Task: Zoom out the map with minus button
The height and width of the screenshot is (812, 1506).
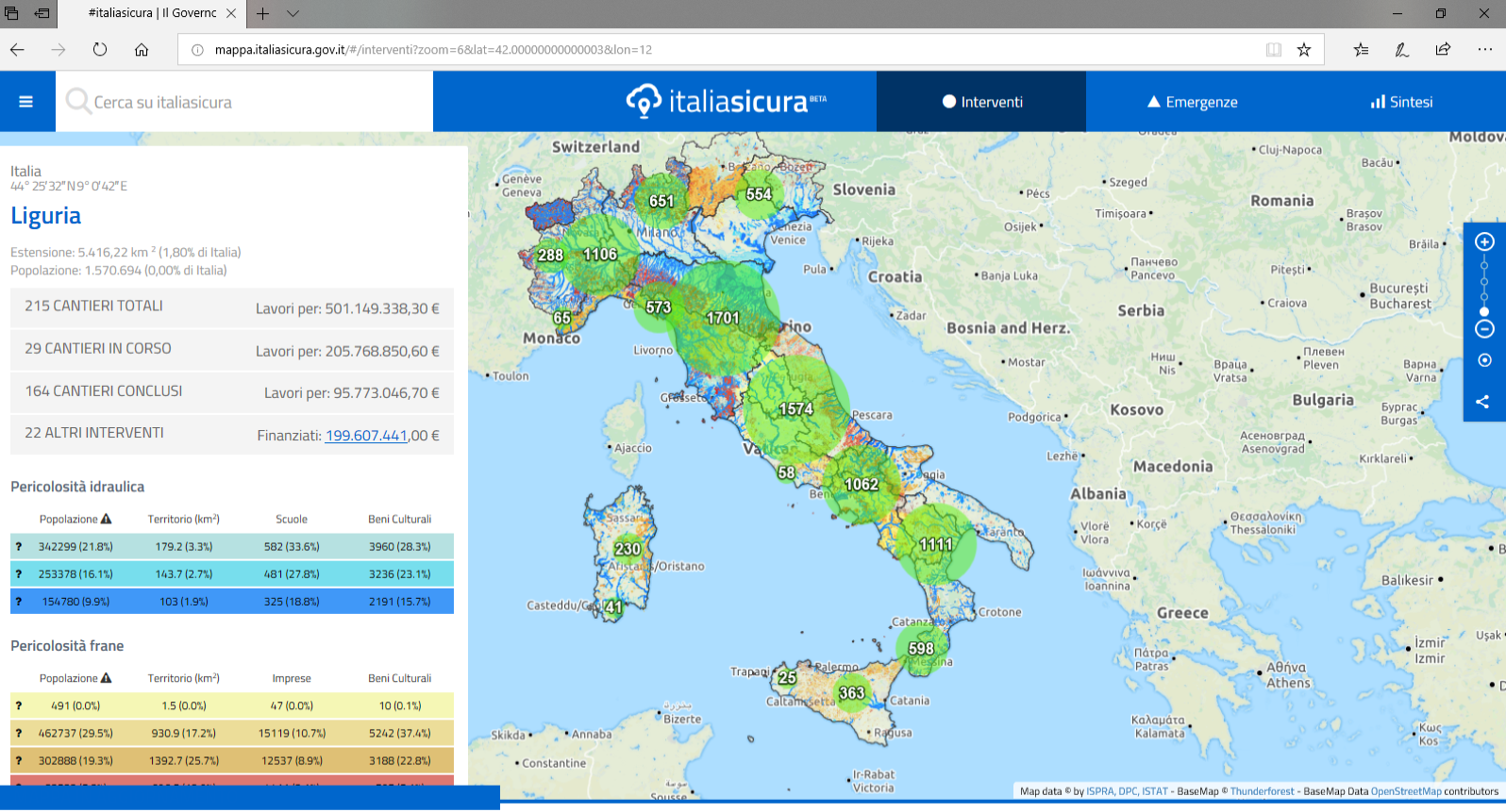Action: [x=1484, y=329]
